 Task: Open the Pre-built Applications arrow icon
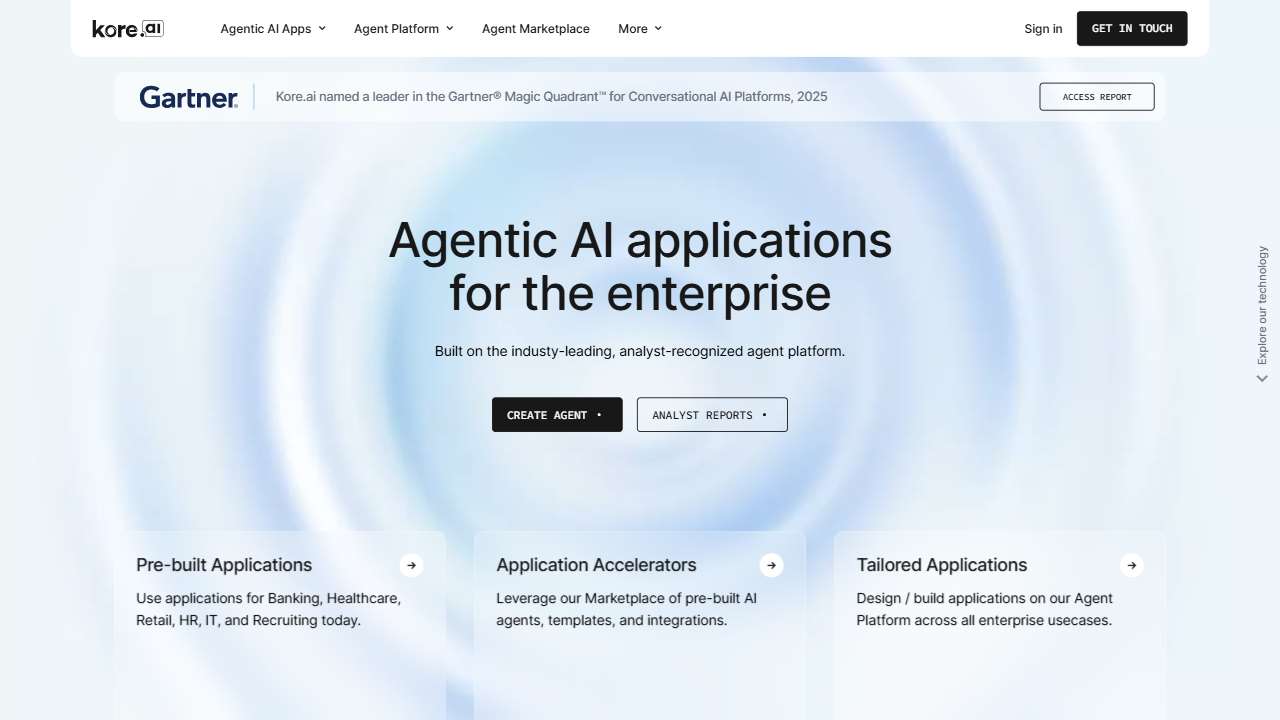pos(411,565)
